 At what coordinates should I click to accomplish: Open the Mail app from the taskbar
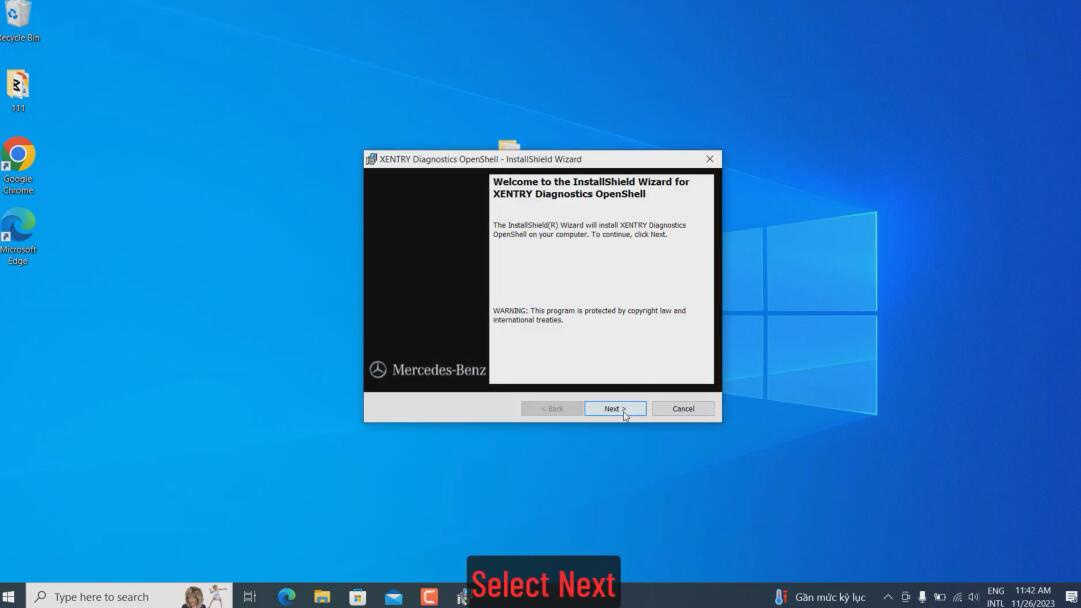(394, 597)
